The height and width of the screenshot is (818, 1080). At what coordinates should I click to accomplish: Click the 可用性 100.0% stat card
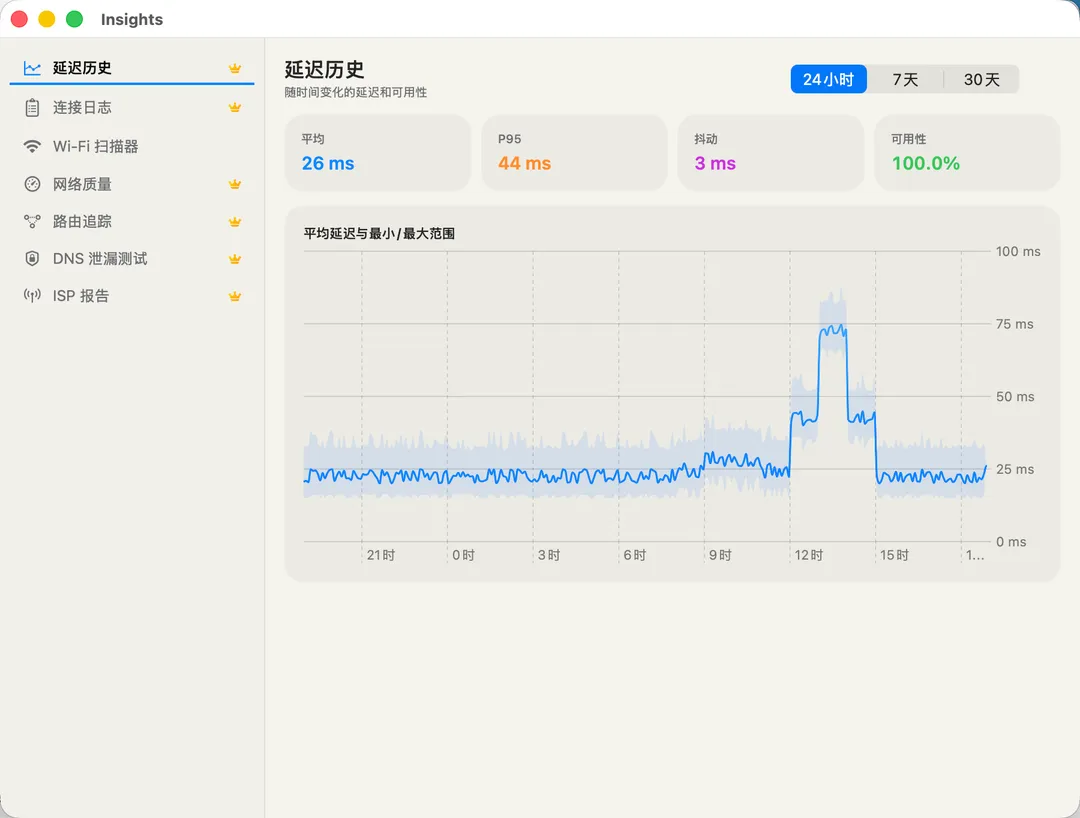point(967,153)
